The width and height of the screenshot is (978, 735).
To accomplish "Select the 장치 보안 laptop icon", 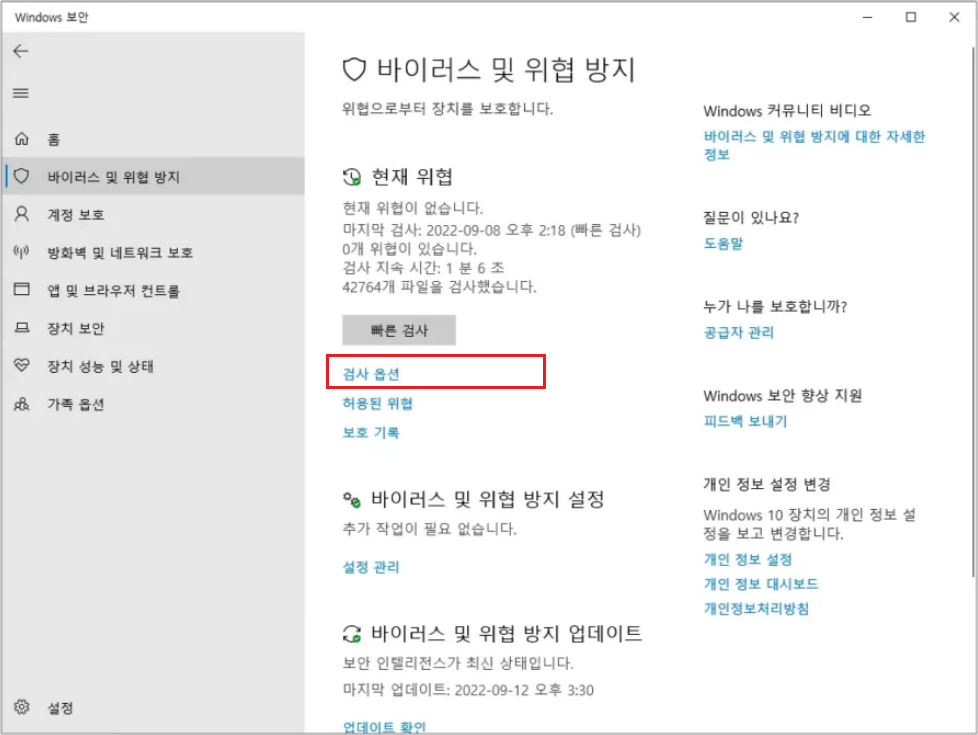I will 22,329.
